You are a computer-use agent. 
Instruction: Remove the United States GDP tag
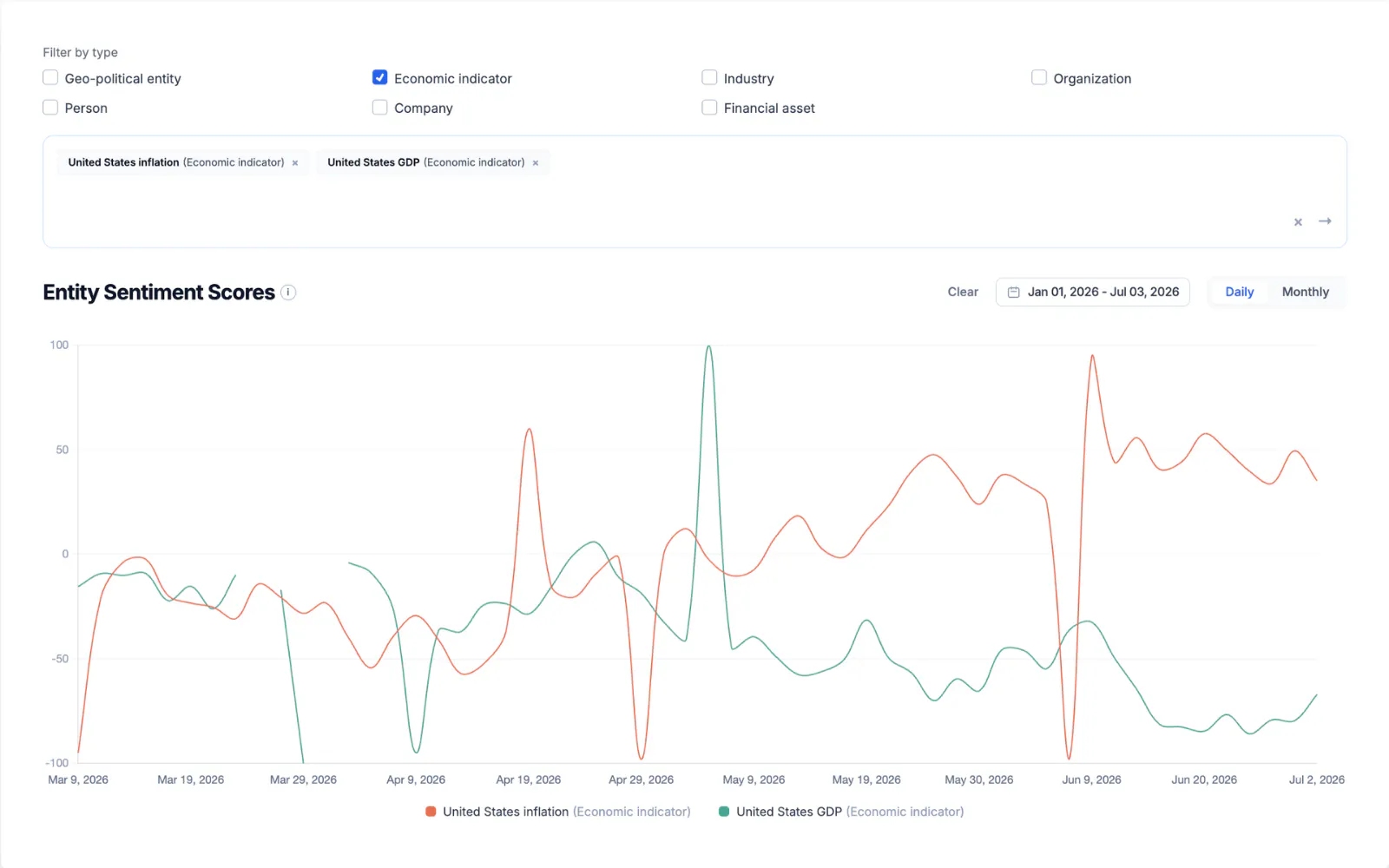(536, 163)
